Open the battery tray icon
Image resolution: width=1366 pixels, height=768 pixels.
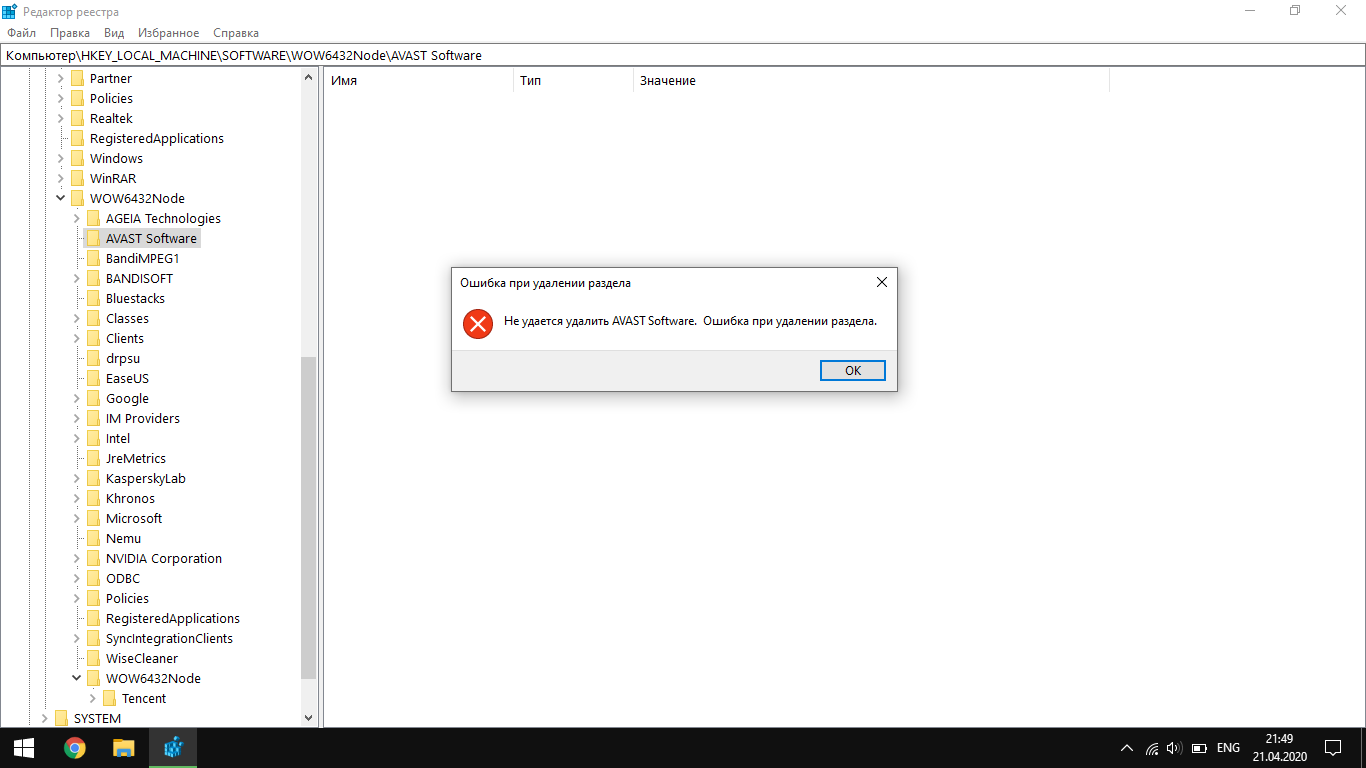click(x=1199, y=748)
